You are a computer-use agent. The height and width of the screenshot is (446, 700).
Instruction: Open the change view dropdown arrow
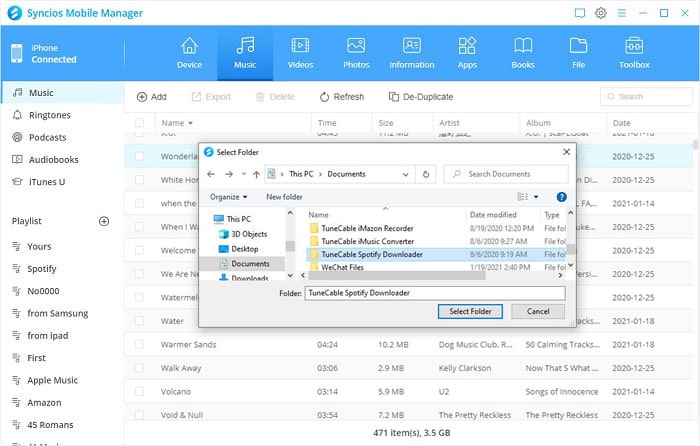(x=536, y=197)
